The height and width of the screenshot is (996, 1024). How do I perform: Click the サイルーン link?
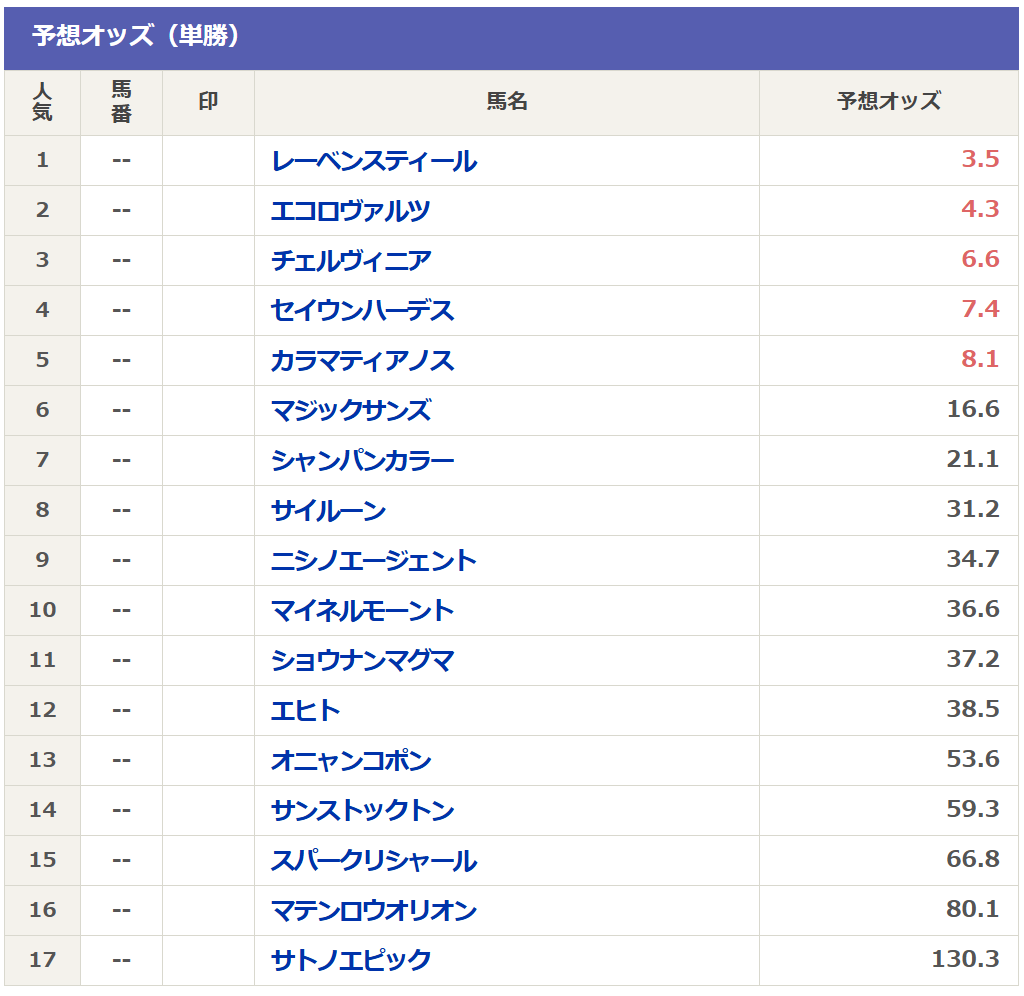point(328,511)
